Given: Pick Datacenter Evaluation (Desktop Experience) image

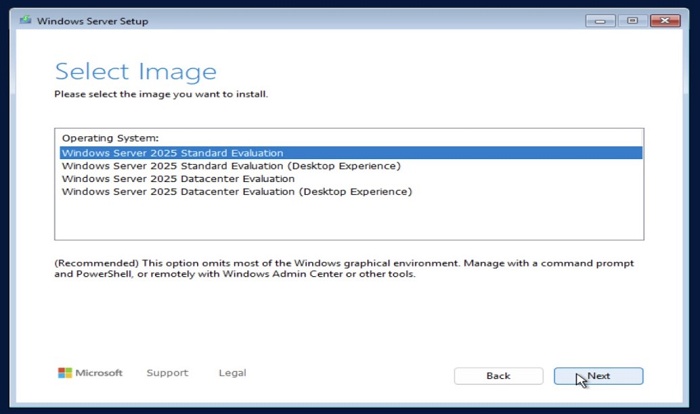Looking at the screenshot, I should pyautogui.click(x=351, y=192).
